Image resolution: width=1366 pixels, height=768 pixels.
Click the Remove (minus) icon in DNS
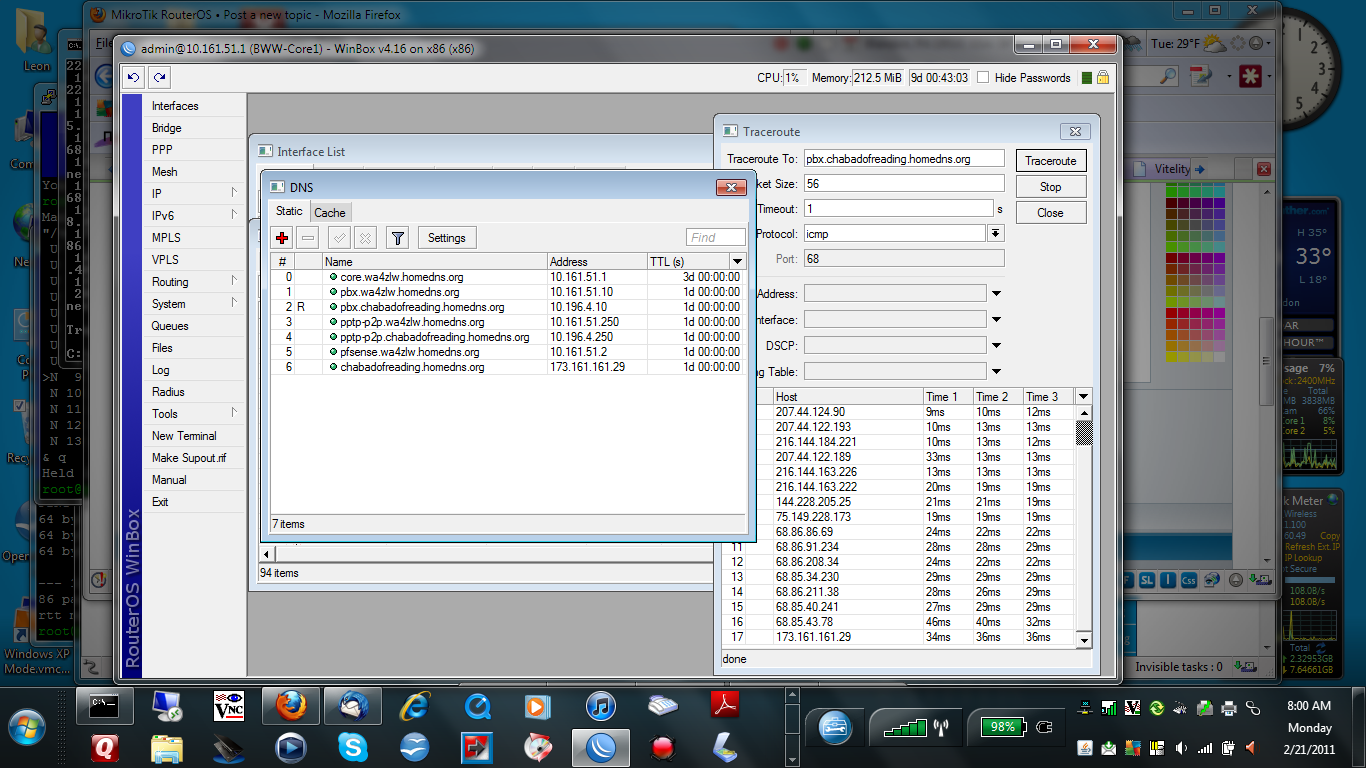point(308,237)
